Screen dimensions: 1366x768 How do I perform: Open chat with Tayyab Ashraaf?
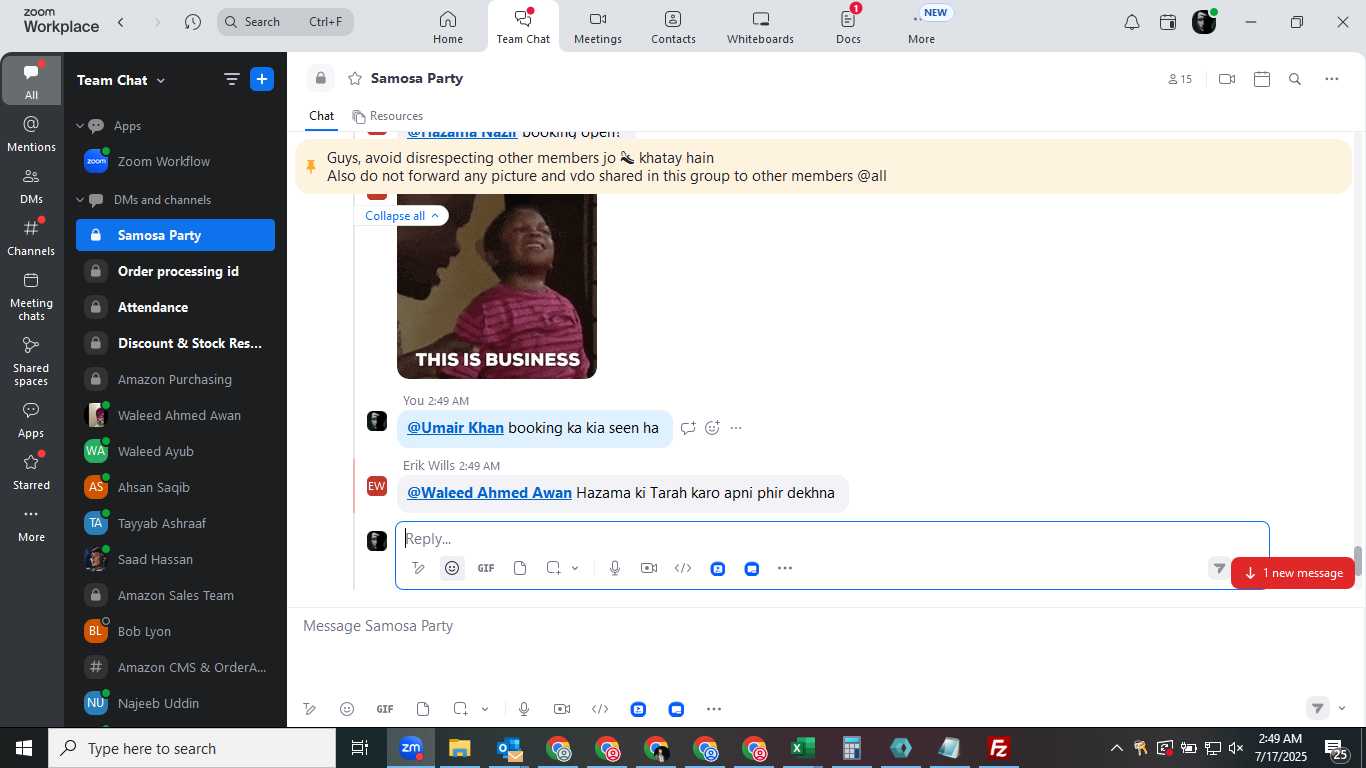175,523
